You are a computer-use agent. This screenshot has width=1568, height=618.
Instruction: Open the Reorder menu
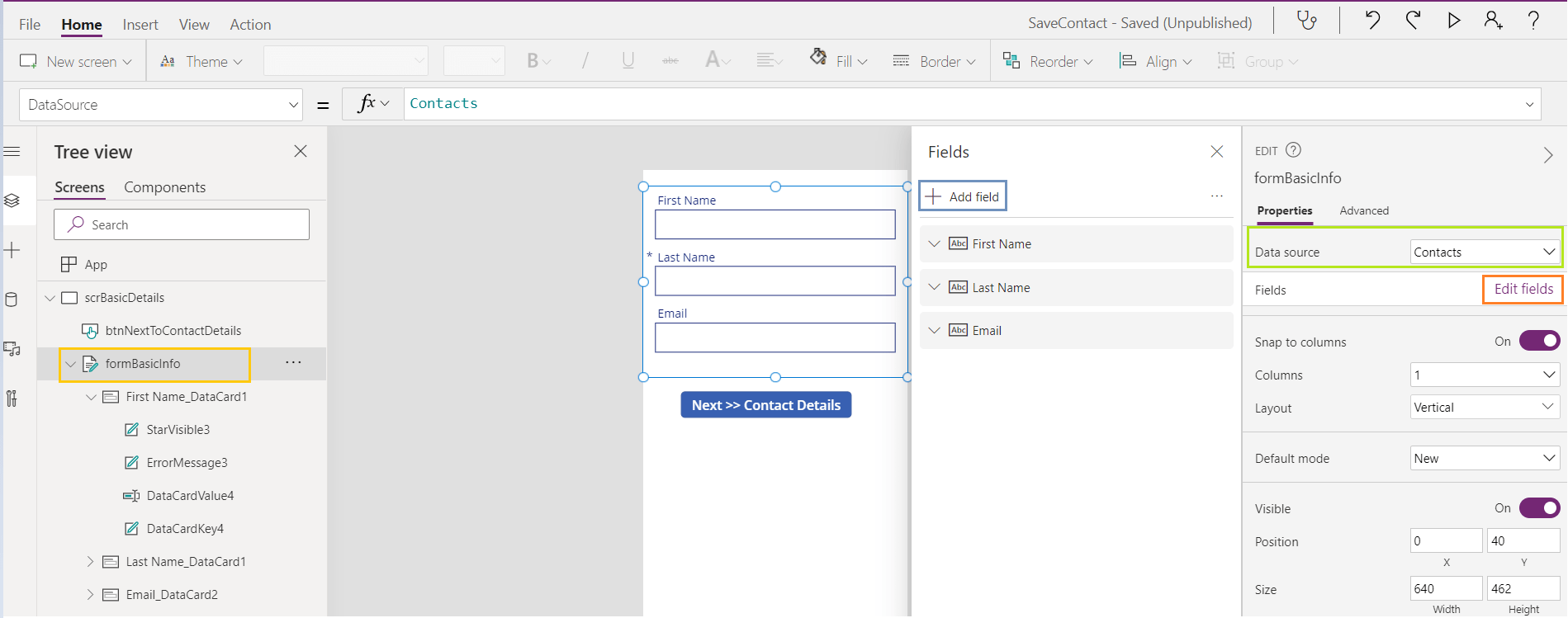click(x=1048, y=61)
